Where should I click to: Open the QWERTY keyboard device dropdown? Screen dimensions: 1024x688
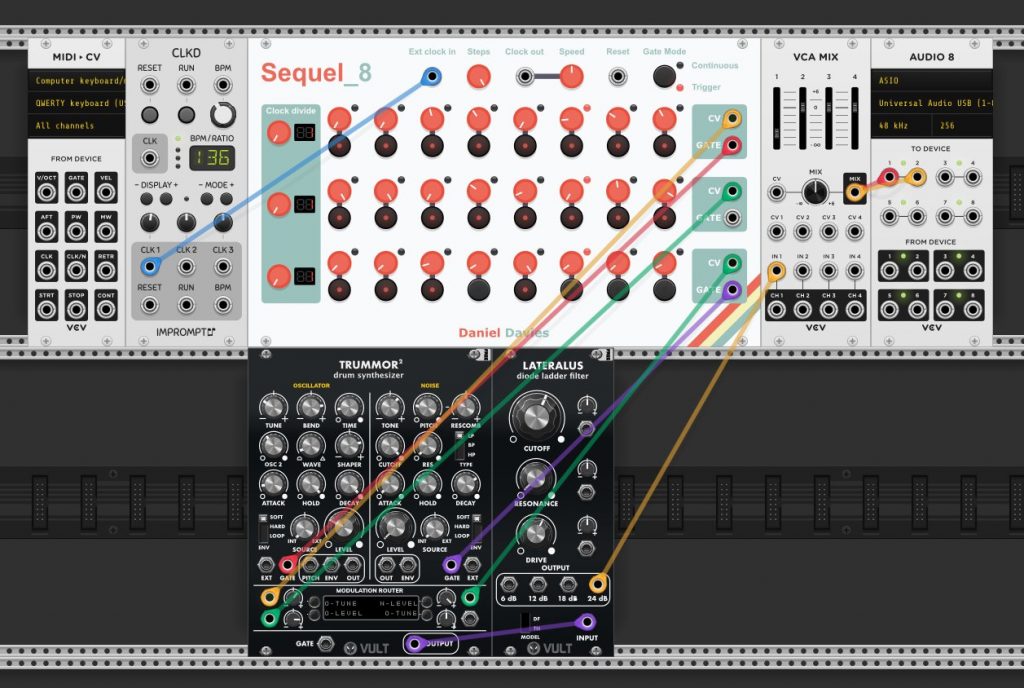pyautogui.click(x=76, y=103)
